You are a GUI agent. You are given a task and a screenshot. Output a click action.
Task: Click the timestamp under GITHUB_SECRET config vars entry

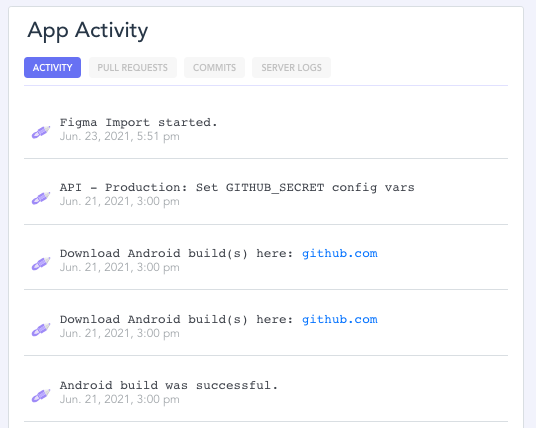[120, 201]
